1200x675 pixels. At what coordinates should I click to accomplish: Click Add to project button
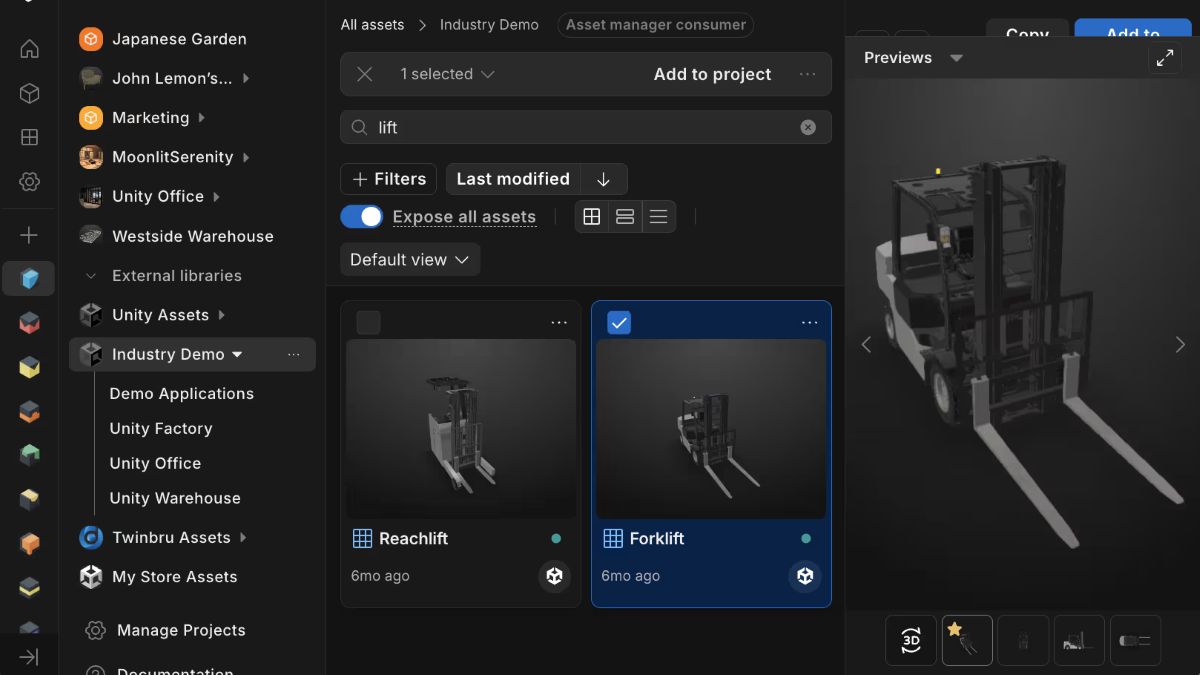[x=712, y=74]
